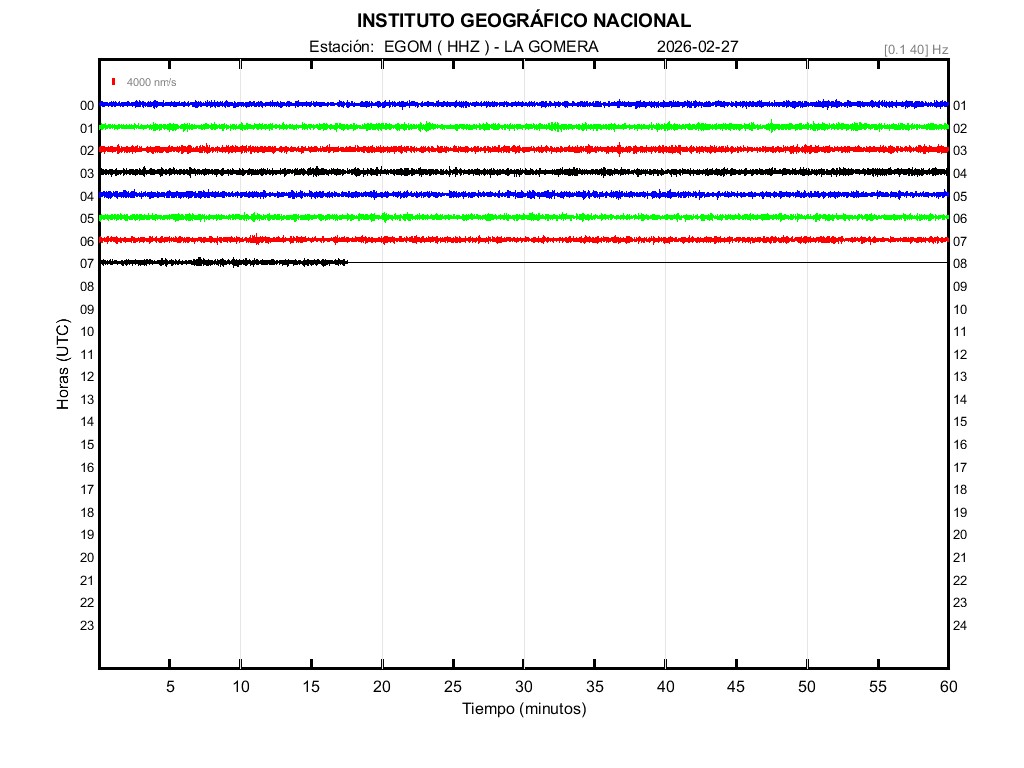The image size is (1024, 768).
Task: Select the 5 minute tick label
Action: (170, 687)
